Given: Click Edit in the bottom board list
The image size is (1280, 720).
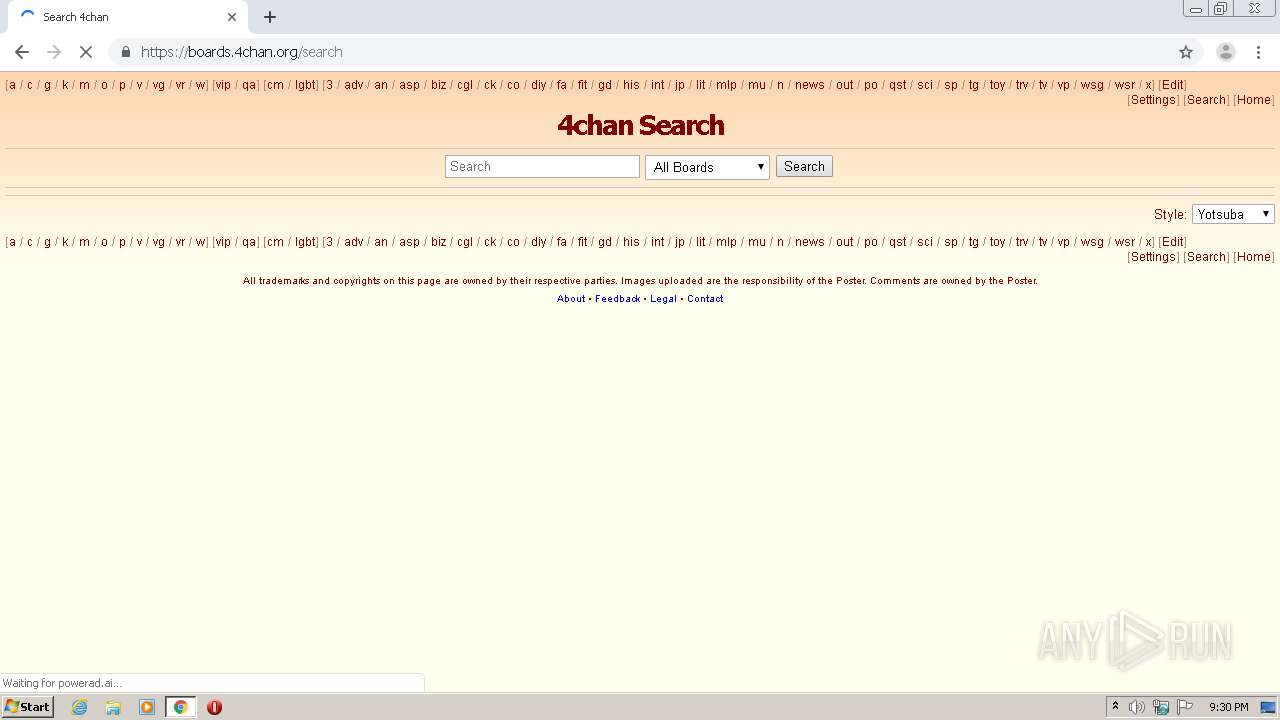Looking at the screenshot, I should pos(1173,242).
